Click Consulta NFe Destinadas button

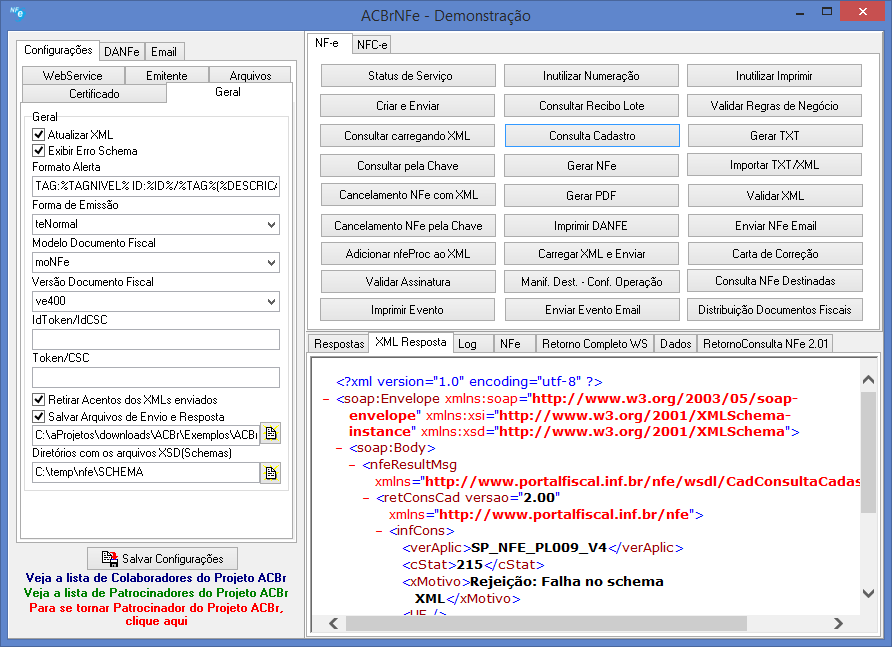tap(775, 281)
